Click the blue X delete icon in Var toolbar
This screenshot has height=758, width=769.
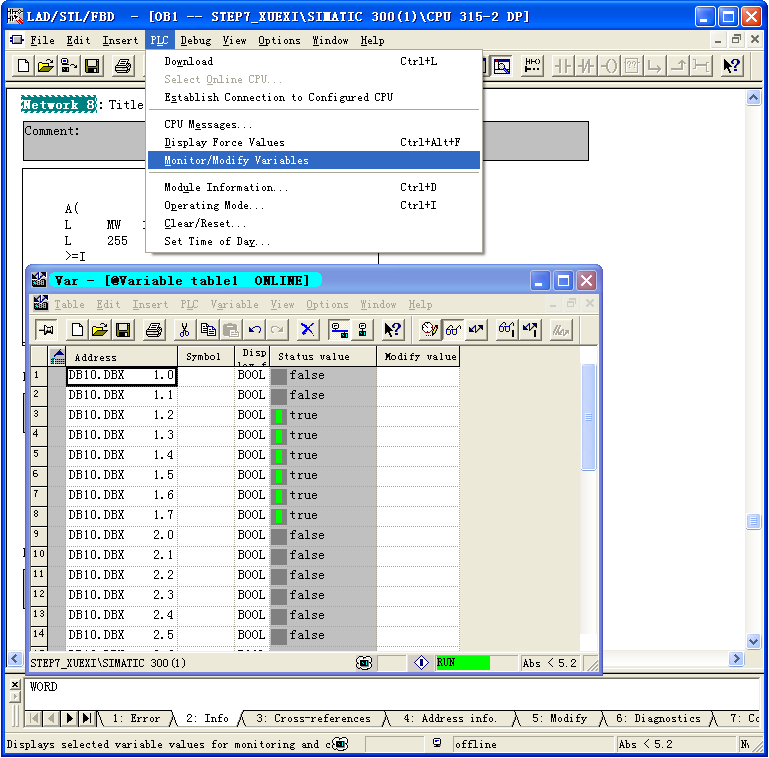[x=308, y=329]
